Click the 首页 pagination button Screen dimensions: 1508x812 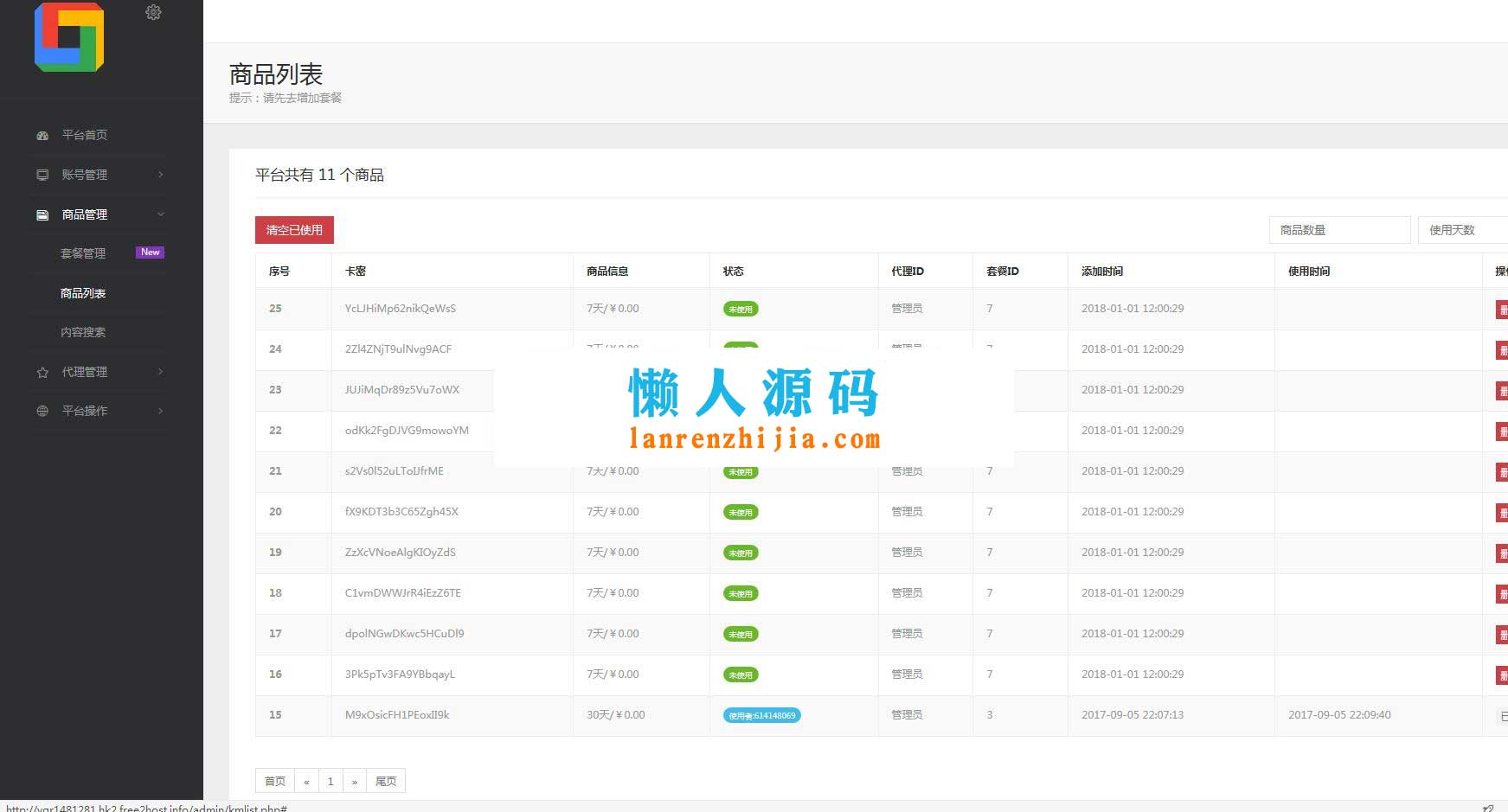pyautogui.click(x=274, y=781)
